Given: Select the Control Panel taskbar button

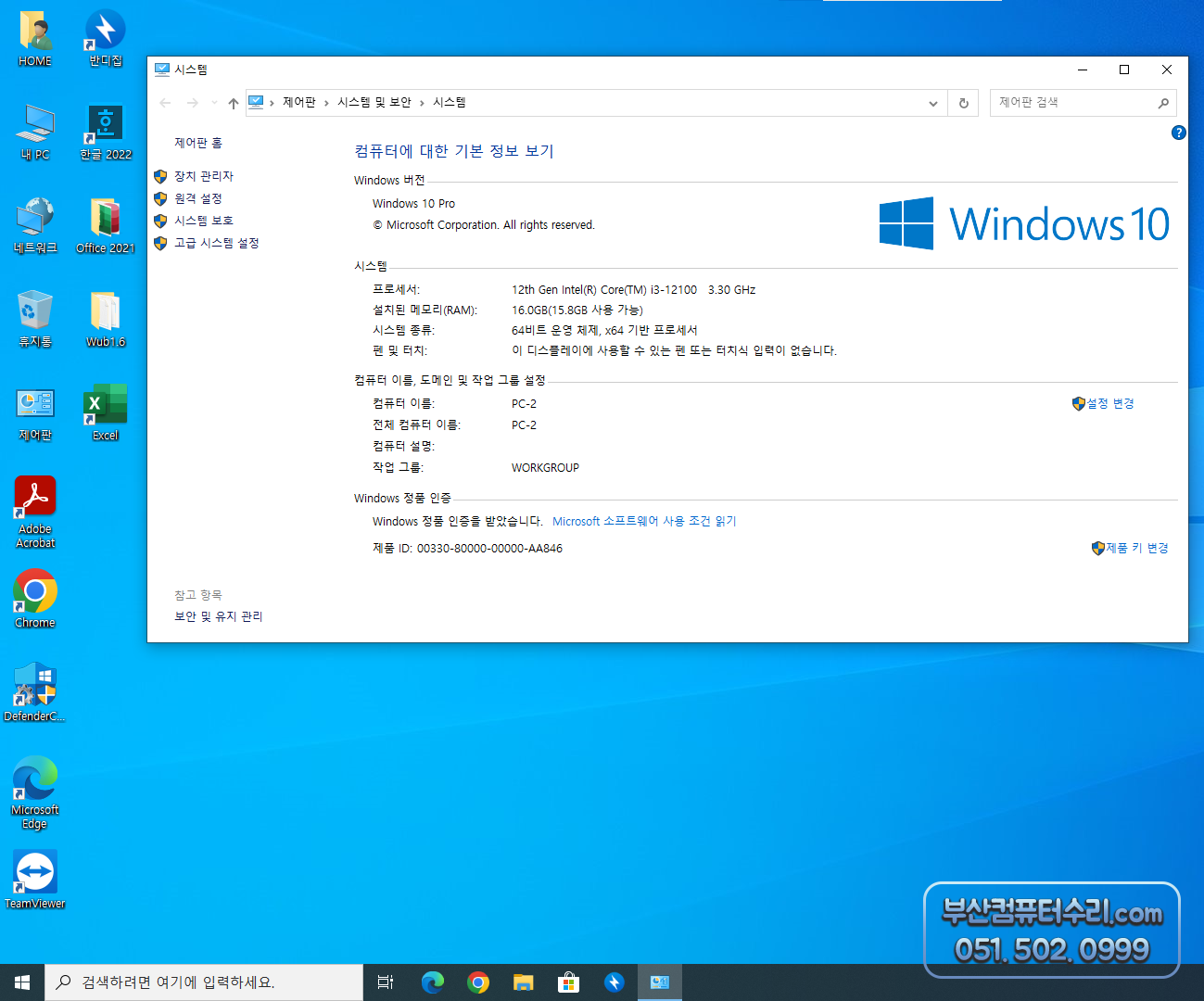Looking at the screenshot, I should 660,982.
